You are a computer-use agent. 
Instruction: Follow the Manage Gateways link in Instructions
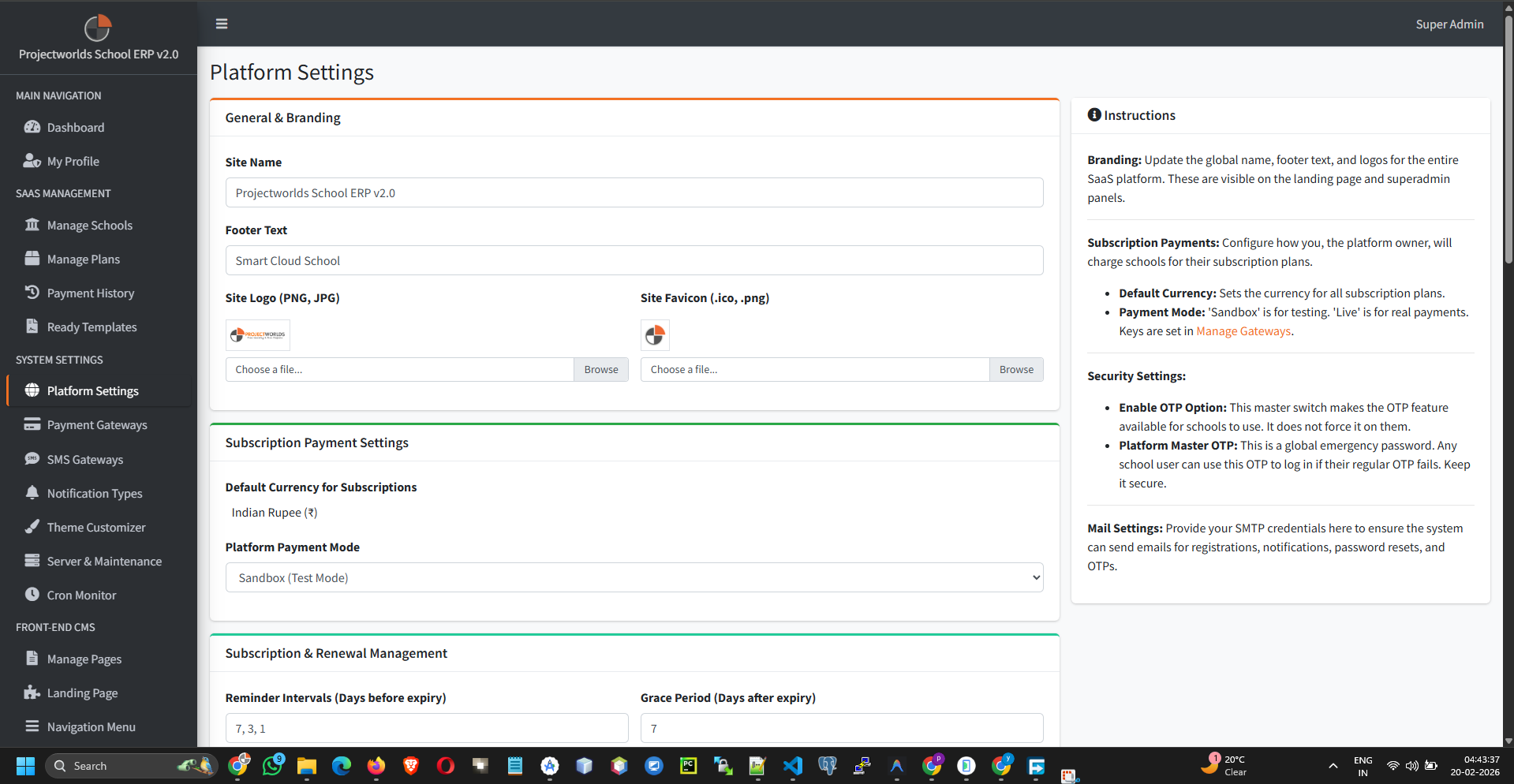[1243, 331]
